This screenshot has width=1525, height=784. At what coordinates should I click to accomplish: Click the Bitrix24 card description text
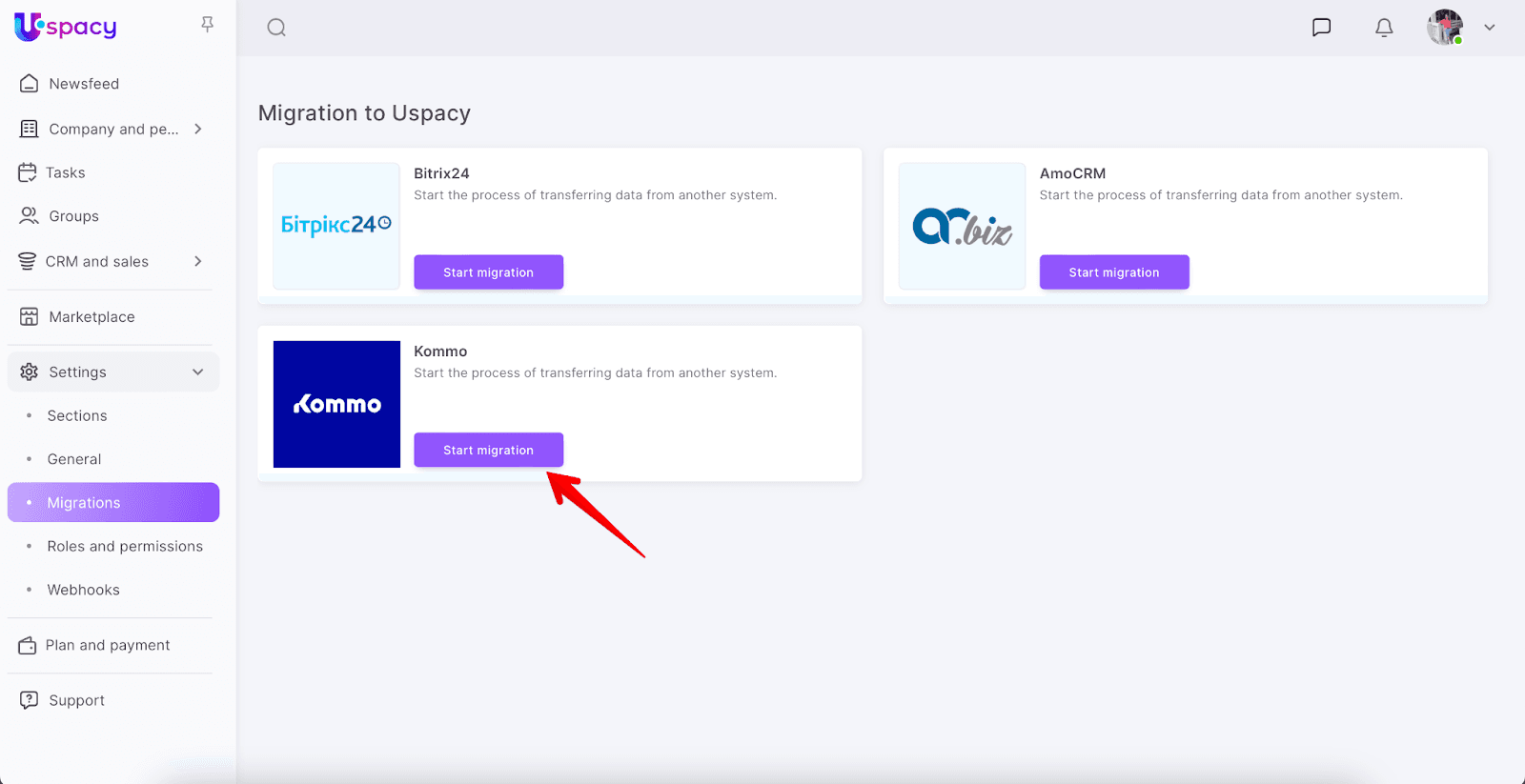coord(596,195)
